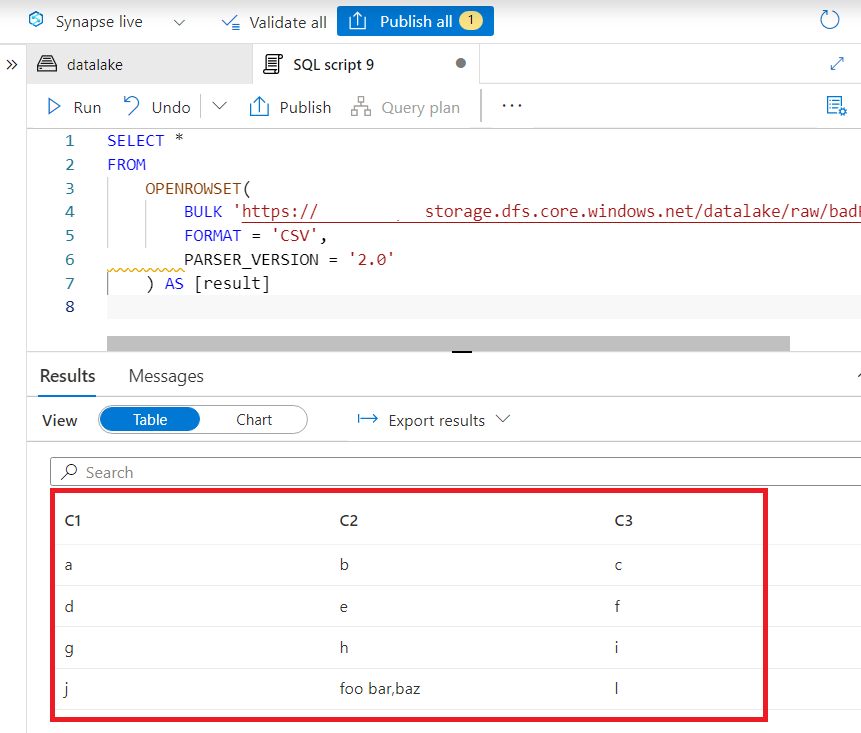Click the C1 column header
Screen dimensions: 861x733
pyautogui.click(x=72, y=521)
